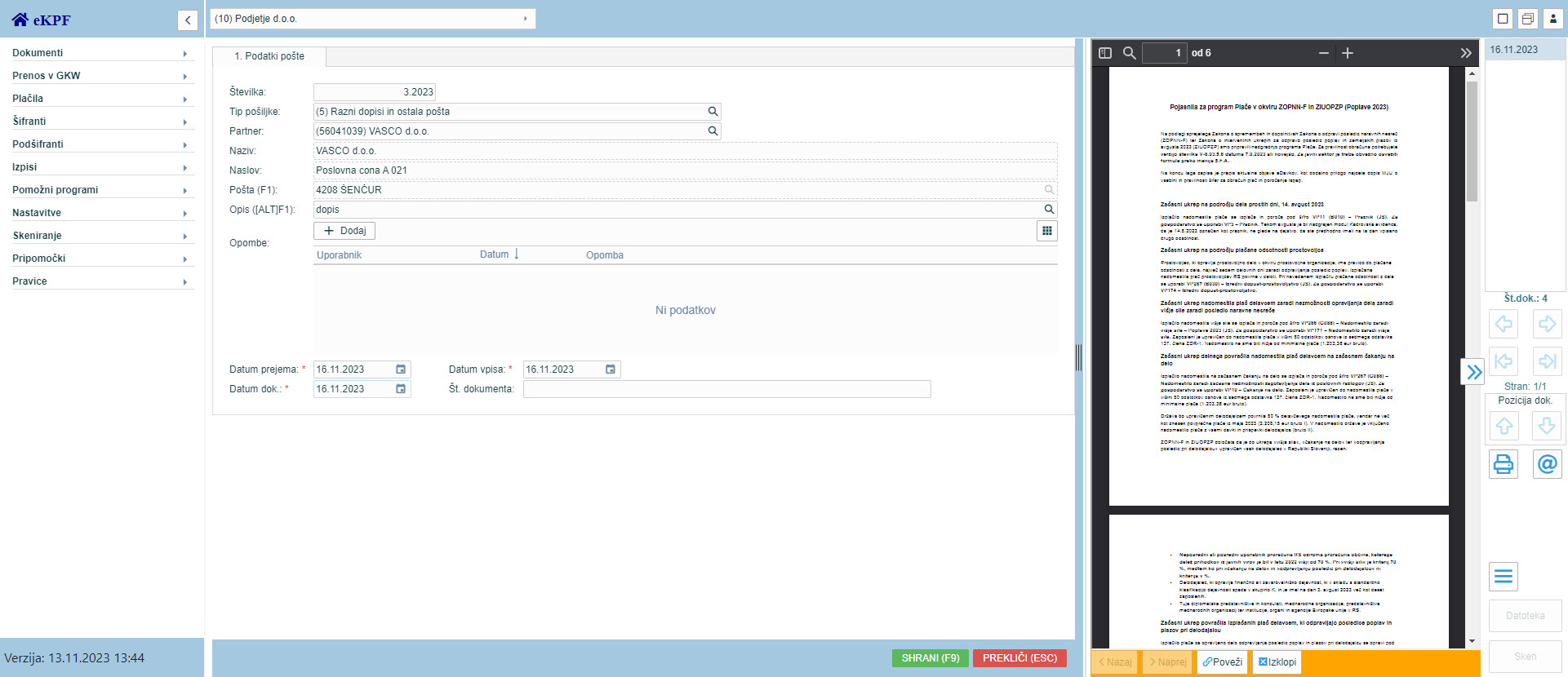Viewport: 1568px width, 677px height.
Task: Open the Plačila menu
Action: pyautogui.click(x=102, y=99)
